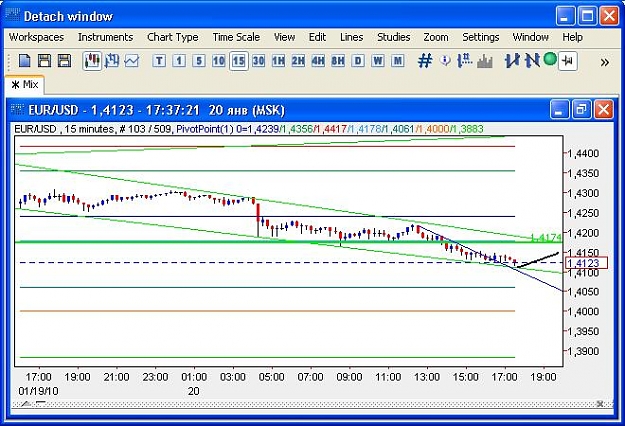Click the first save disk icon
This screenshot has width=625, height=426.
[x=44, y=61]
